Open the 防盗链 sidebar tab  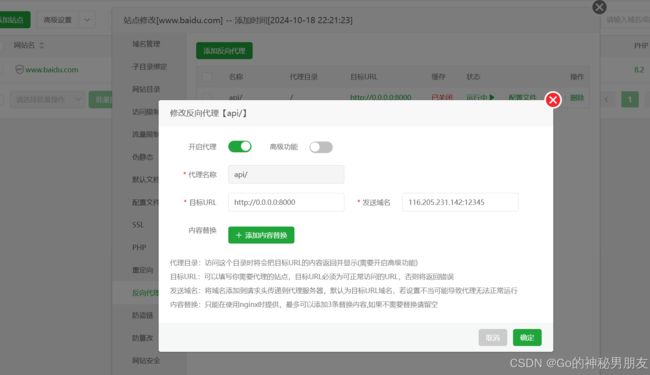tap(143, 315)
